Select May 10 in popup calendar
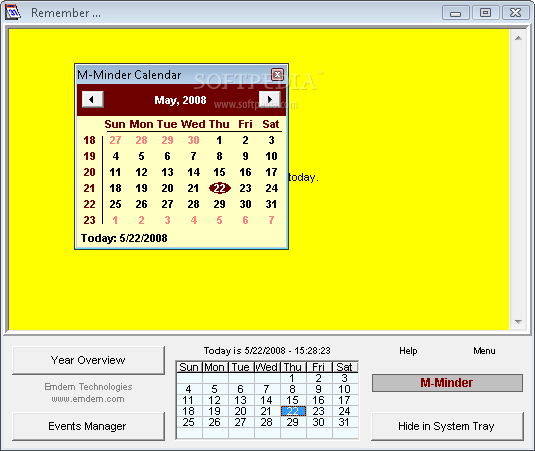The image size is (535, 451). pyautogui.click(x=271, y=156)
